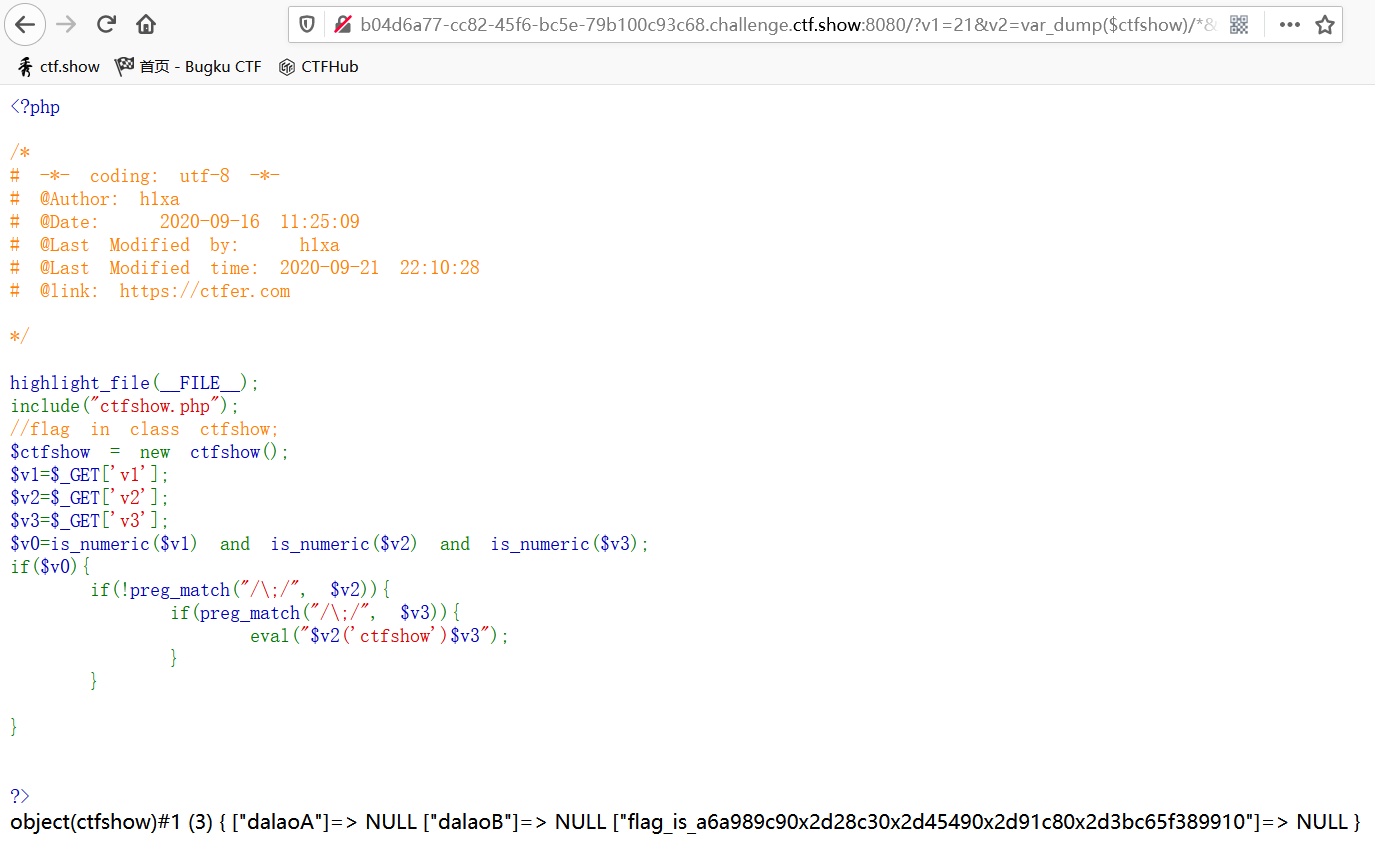Click the flag_is_a6a989c90 output string

[940, 823]
